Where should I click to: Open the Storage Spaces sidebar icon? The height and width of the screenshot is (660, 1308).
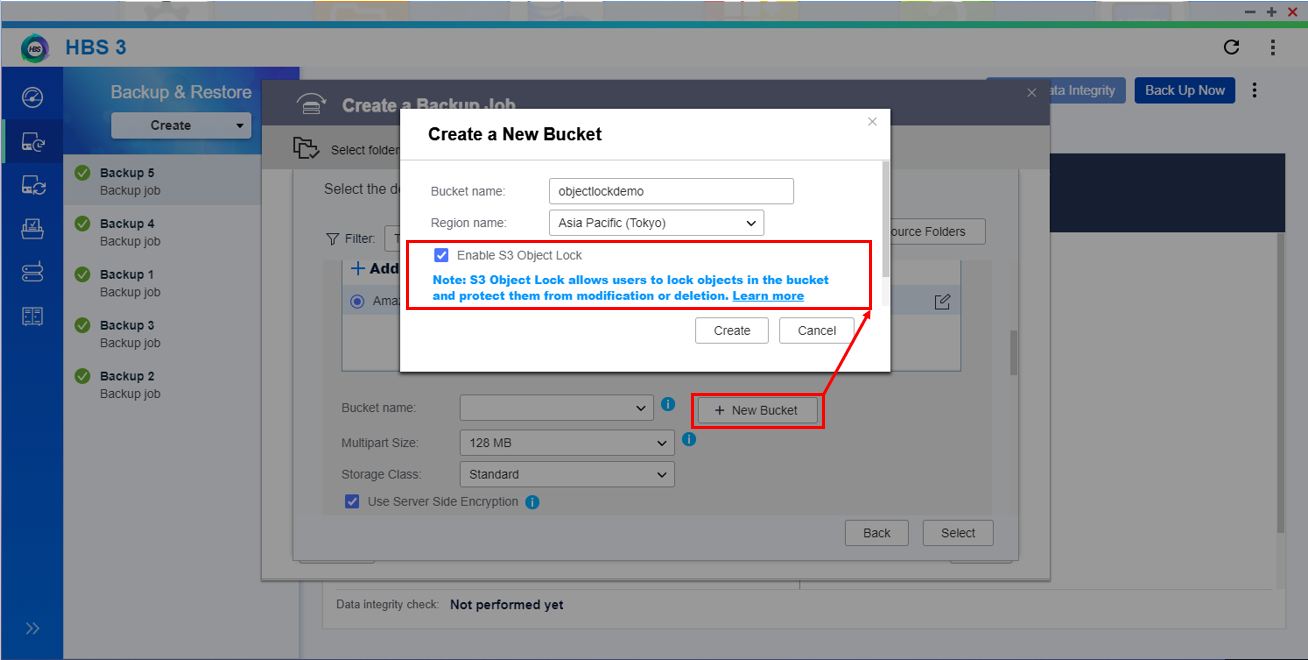tap(32, 273)
